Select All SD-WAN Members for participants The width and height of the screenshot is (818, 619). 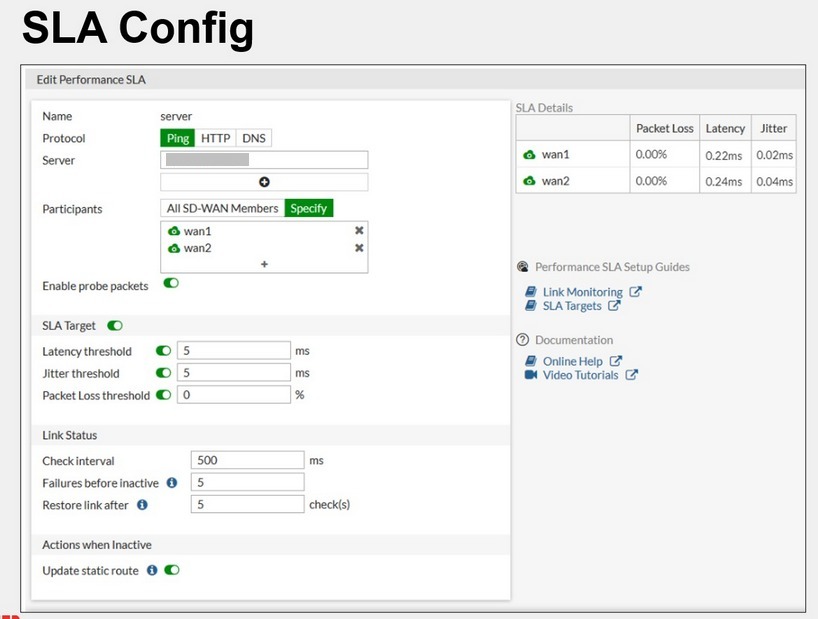(x=222, y=208)
